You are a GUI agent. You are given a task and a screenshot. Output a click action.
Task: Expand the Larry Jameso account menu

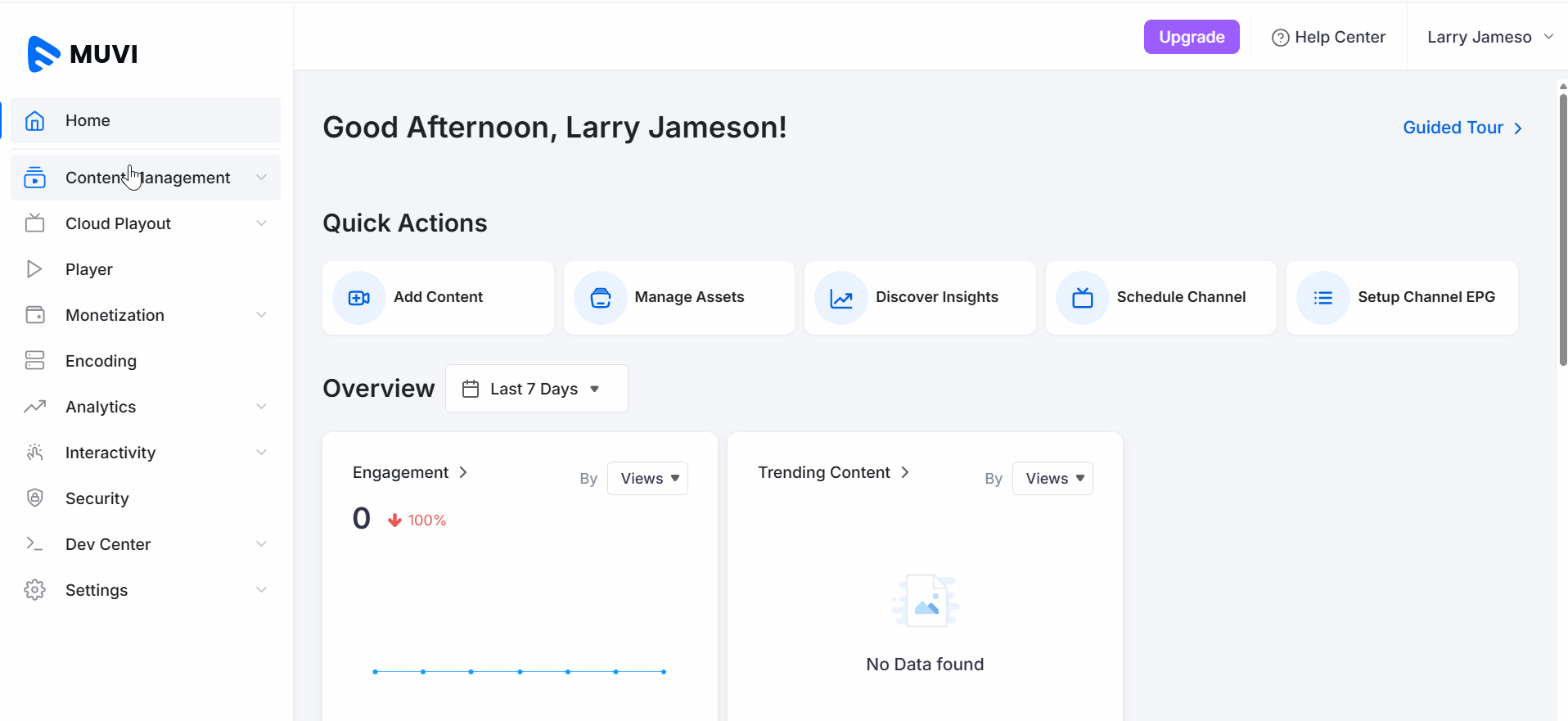pos(1489,37)
